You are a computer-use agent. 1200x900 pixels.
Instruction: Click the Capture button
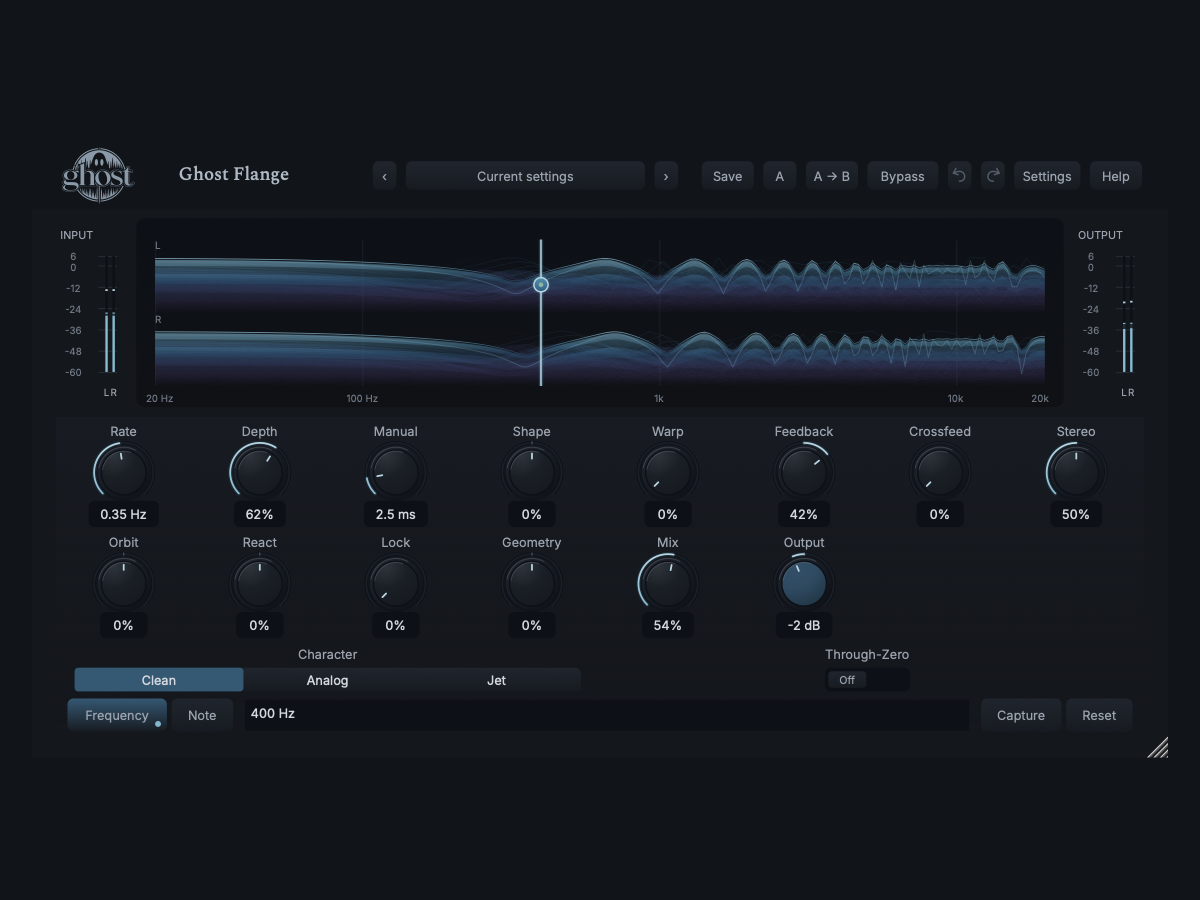pos(1021,715)
